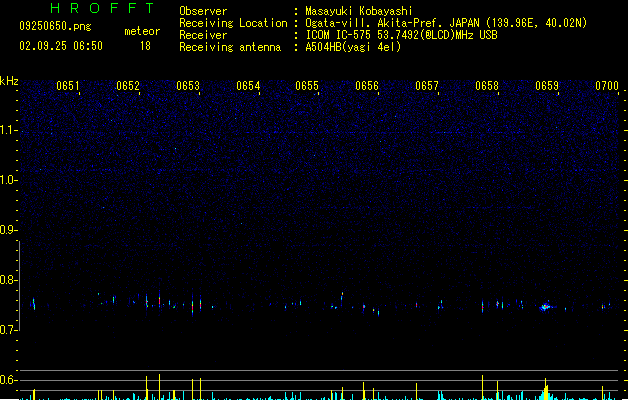Click the 0655 time marker
629x400 pixels.
coord(307,86)
